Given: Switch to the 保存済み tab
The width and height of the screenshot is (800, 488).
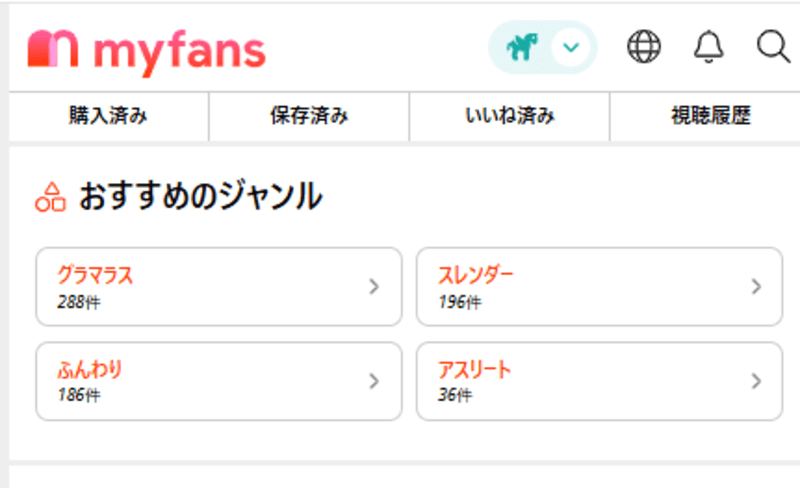Looking at the screenshot, I should [309, 117].
